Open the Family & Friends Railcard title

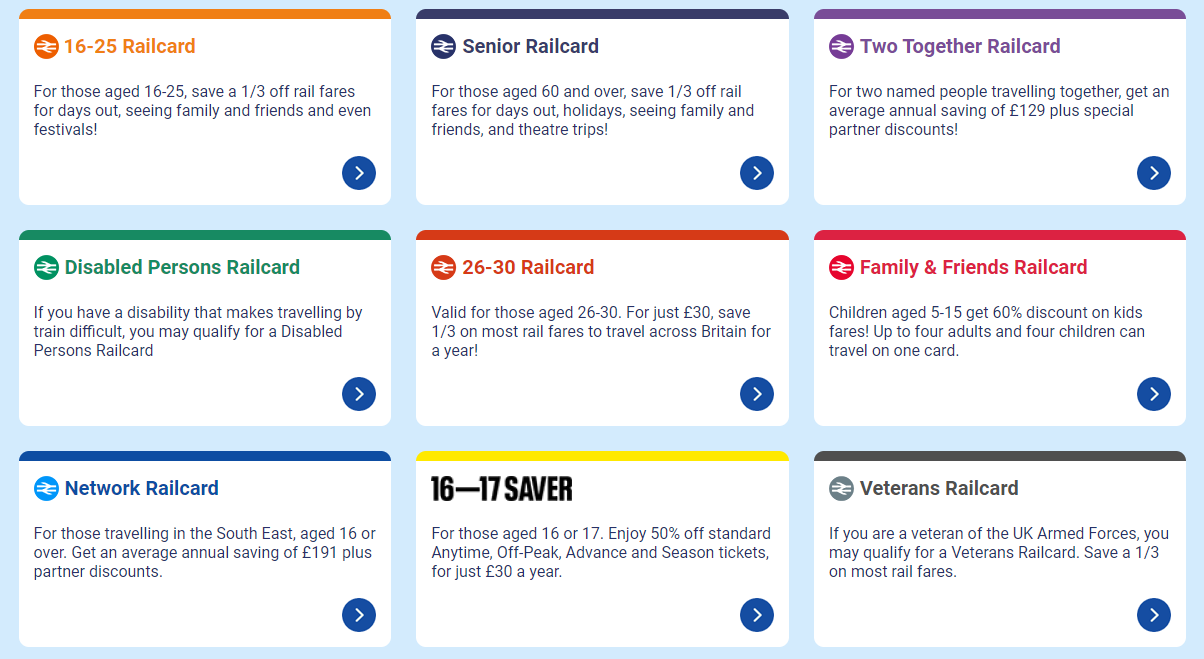(973, 268)
